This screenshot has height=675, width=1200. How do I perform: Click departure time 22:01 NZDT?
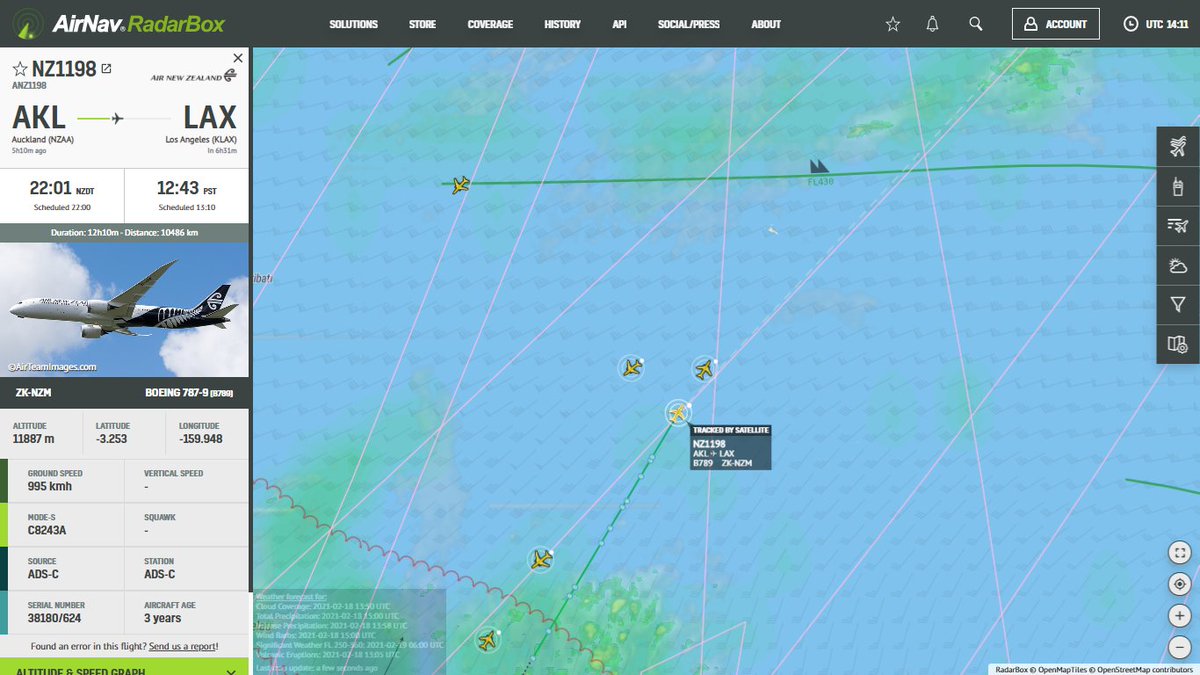[61, 187]
